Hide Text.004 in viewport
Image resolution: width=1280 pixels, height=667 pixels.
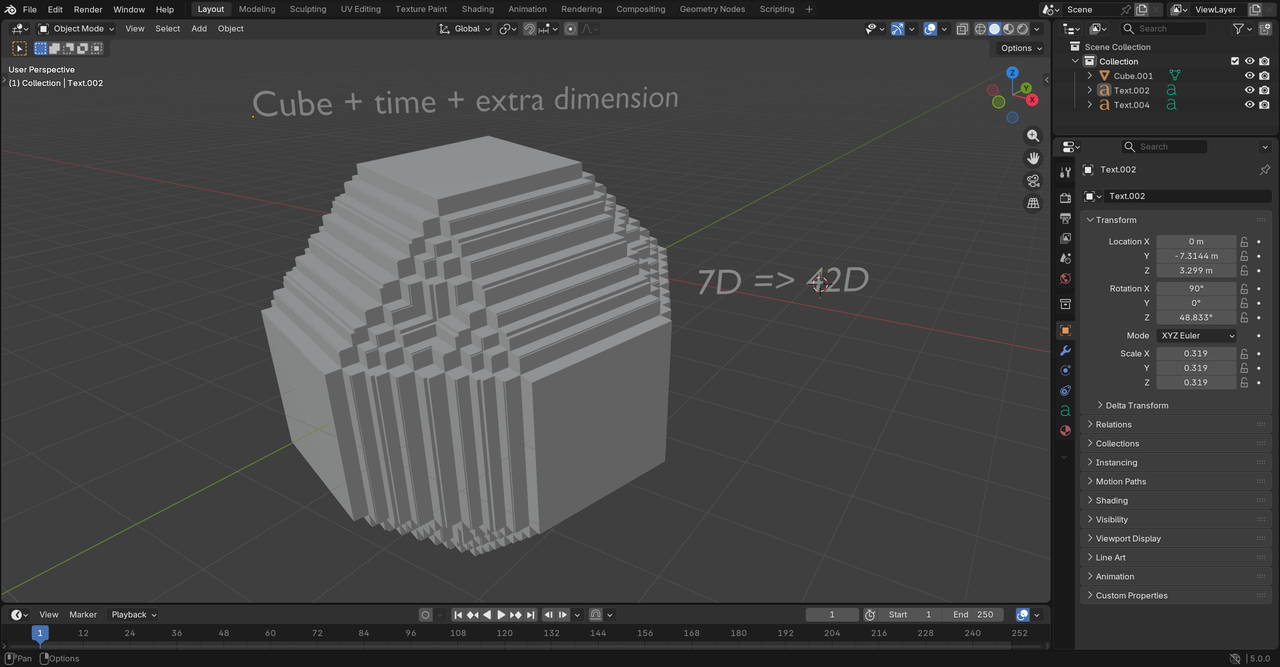click(1249, 105)
